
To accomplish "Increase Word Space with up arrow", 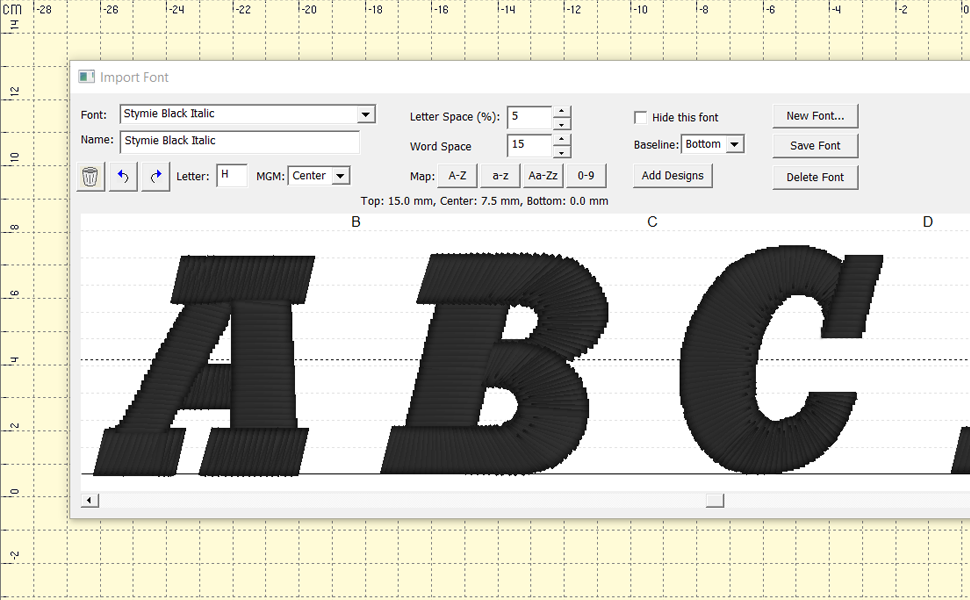I will pos(561,140).
